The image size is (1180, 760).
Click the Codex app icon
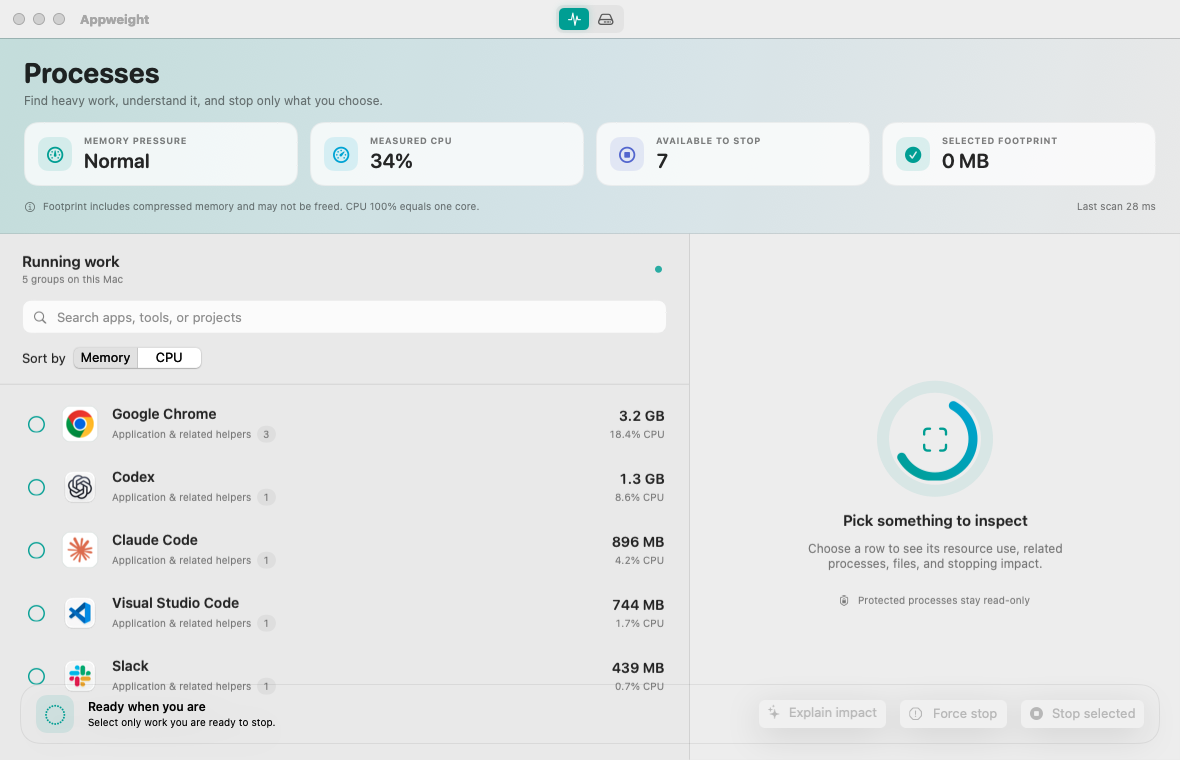(80, 488)
